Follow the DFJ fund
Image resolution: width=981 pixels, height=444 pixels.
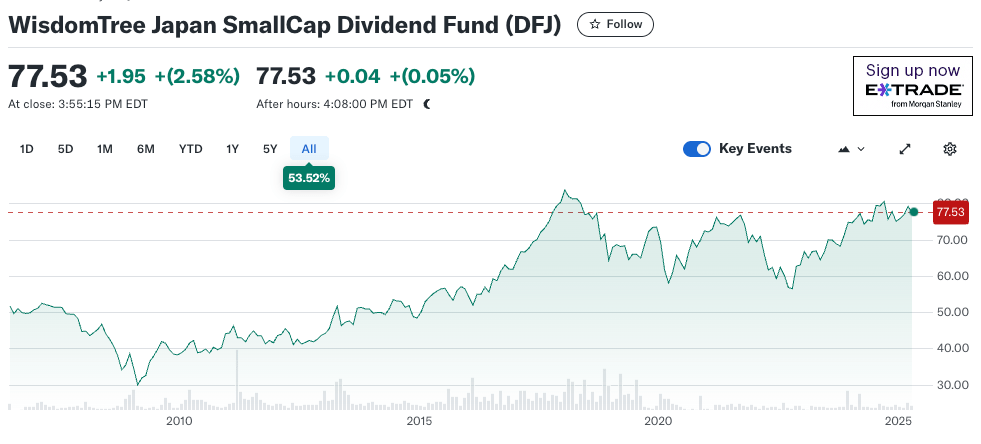tap(615, 24)
